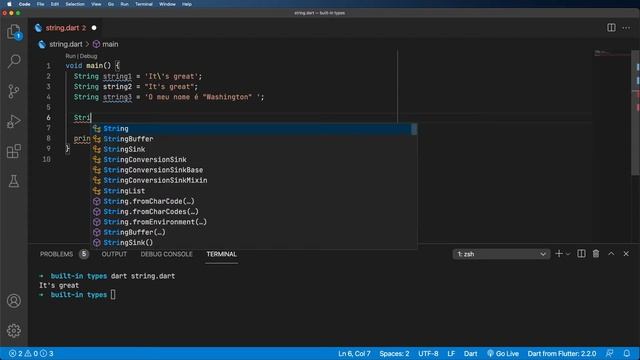Image resolution: width=640 pixels, height=360 pixels.
Task: Open the View menu
Action: coord(96,4)
